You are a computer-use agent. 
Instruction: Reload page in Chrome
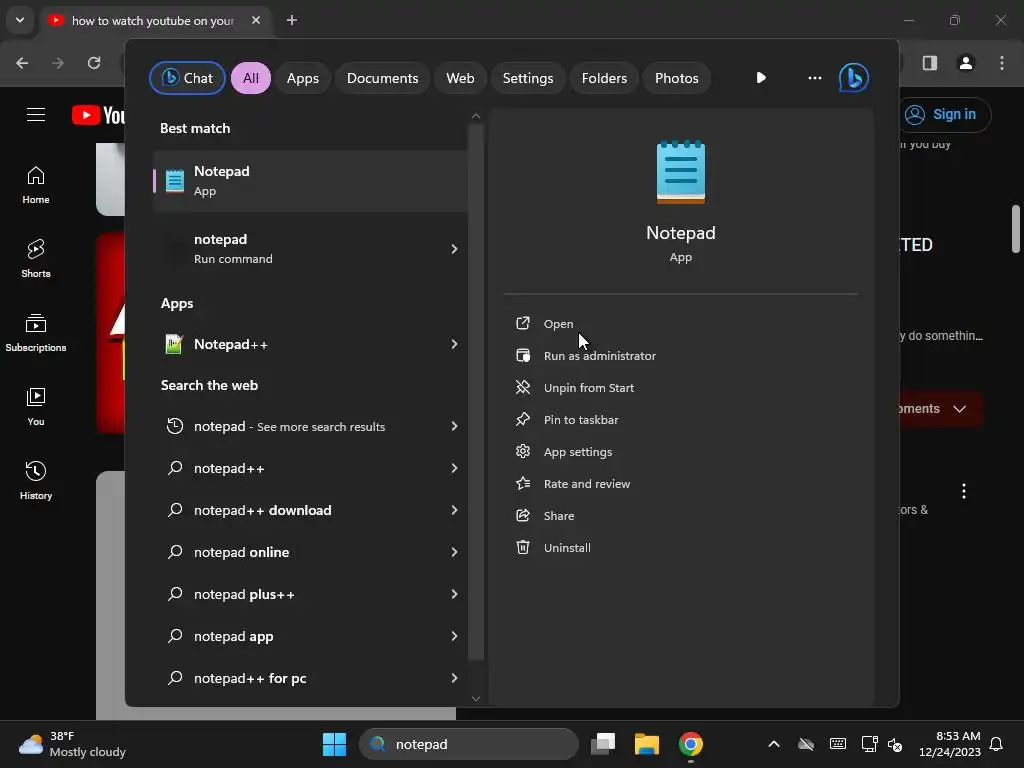pos(94,63)
